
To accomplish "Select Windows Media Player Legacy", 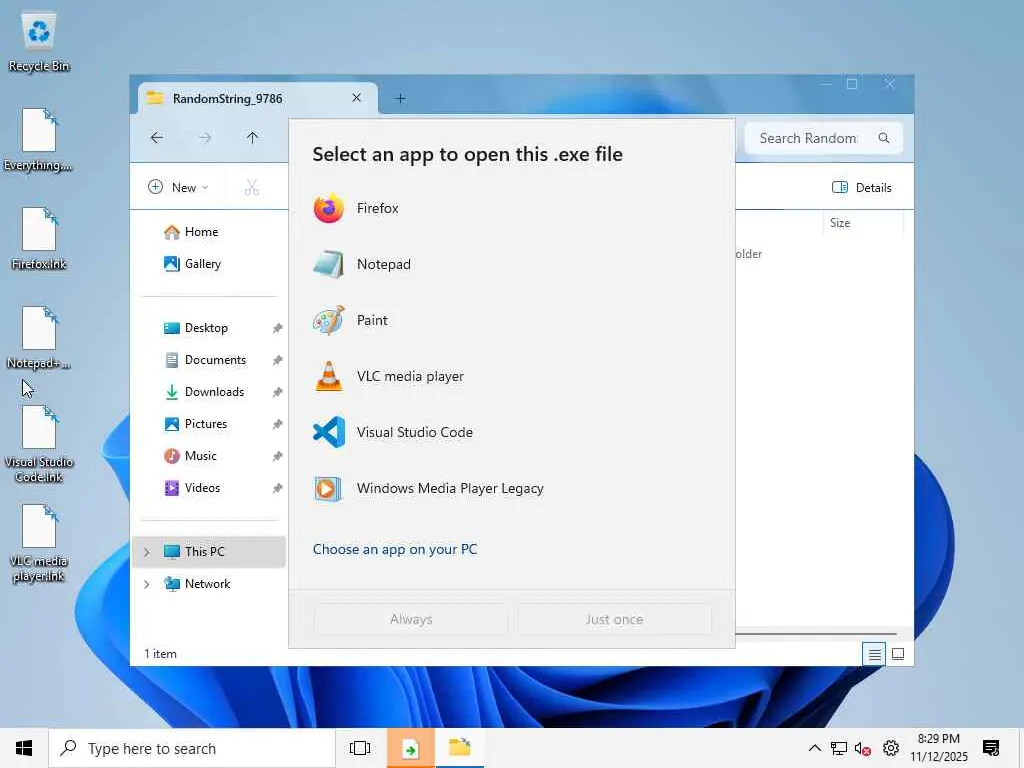I will pos(511,488).
